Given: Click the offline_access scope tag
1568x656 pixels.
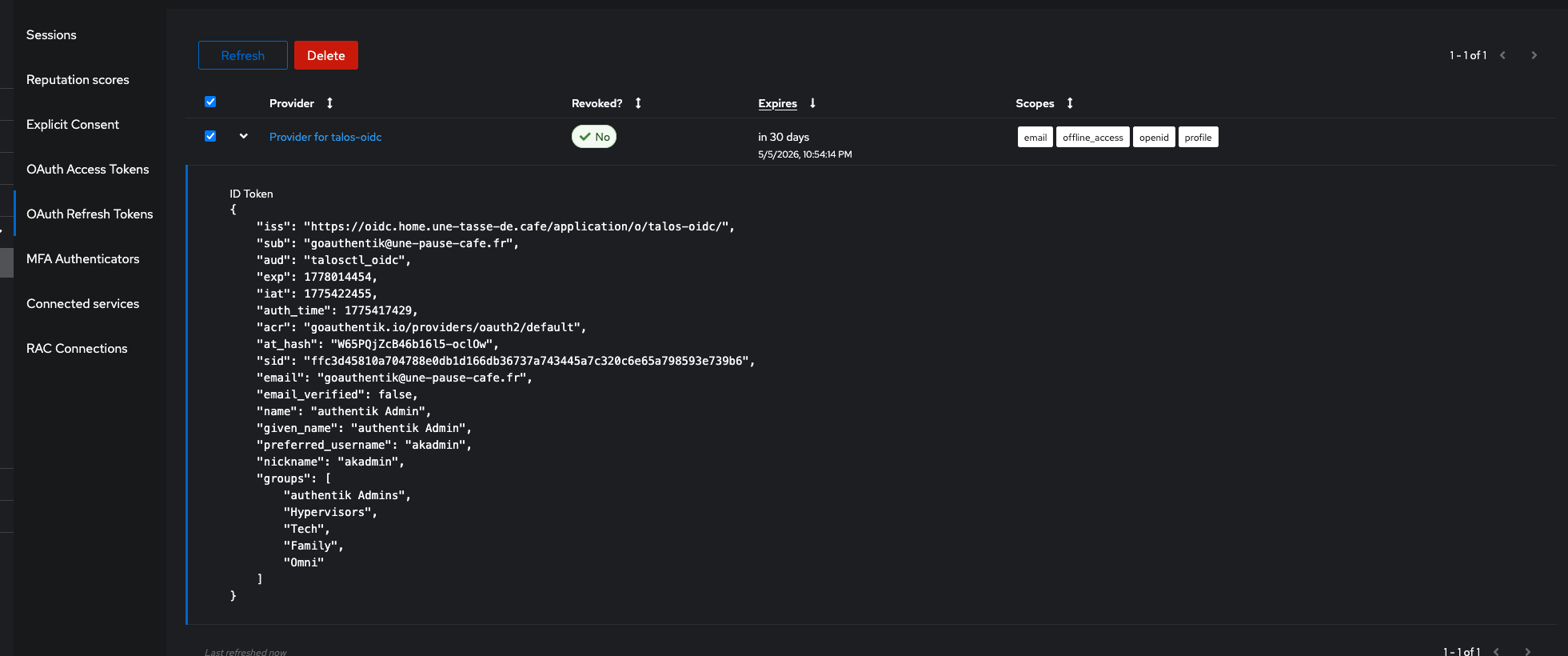Looking at the screenshot, I should [x=1092, y=138].
